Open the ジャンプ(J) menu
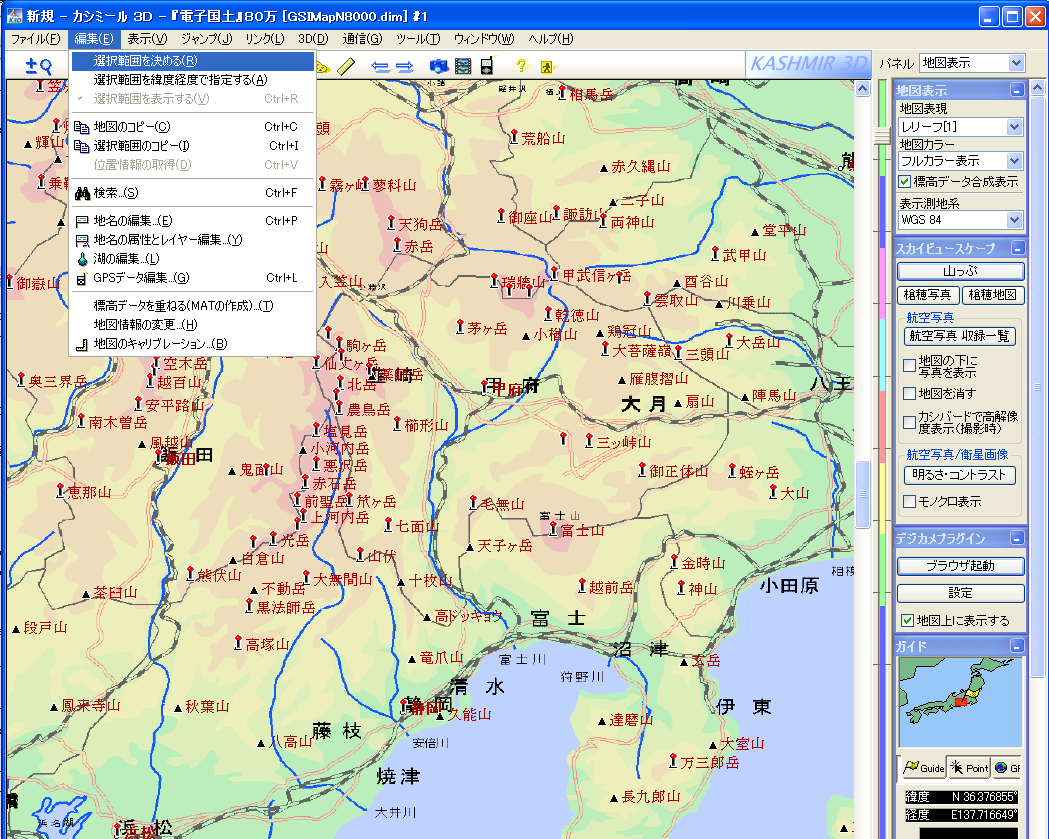The image size is (1049, 839). point(206,39)
